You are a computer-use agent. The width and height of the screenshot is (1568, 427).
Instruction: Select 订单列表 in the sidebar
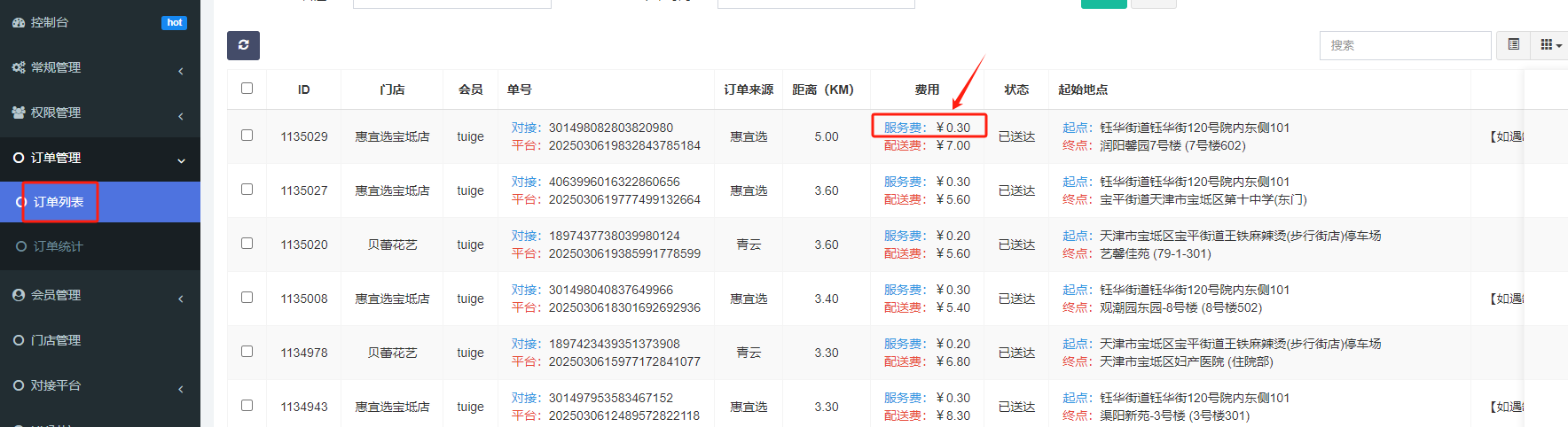pos(100,202)
